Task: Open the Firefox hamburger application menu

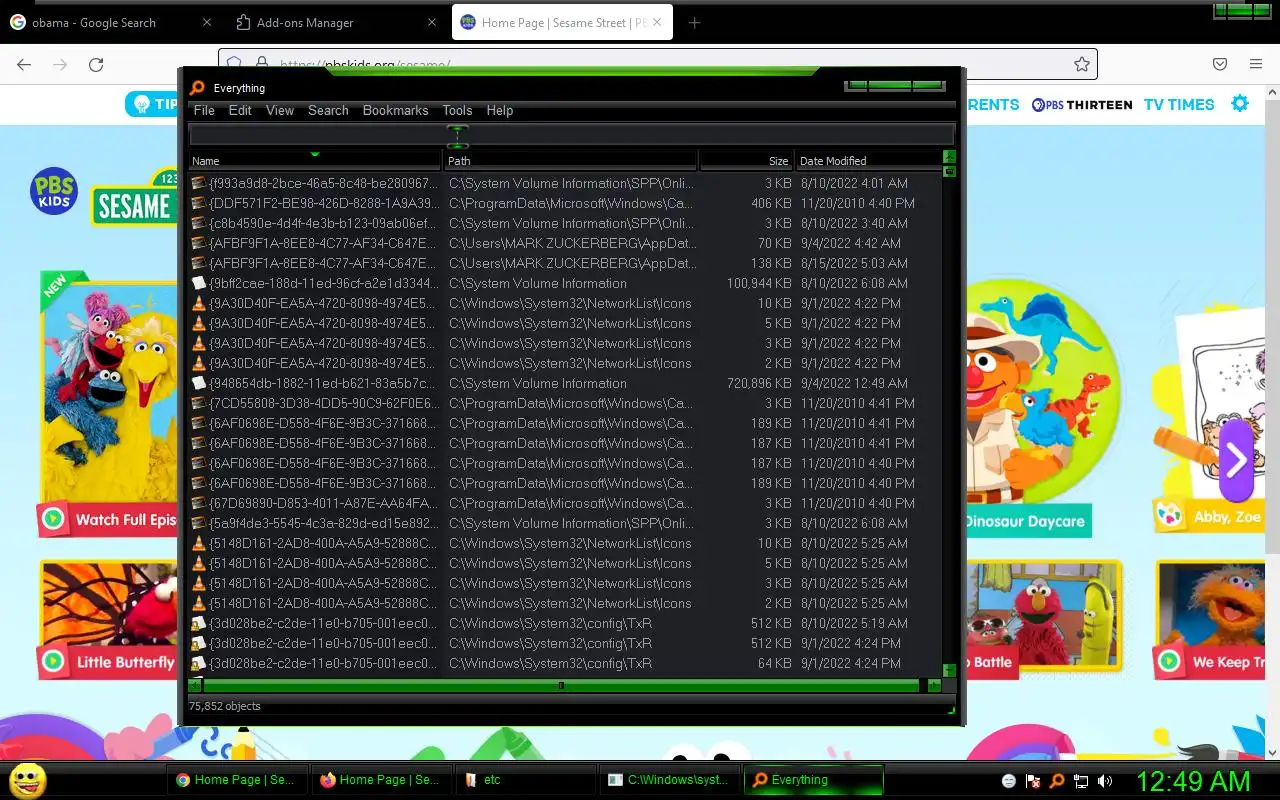Action: tap(1256, 64)
